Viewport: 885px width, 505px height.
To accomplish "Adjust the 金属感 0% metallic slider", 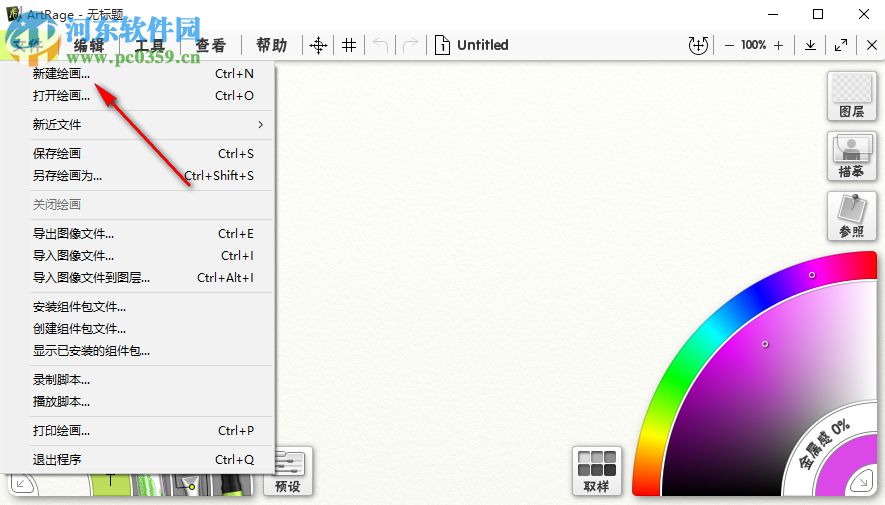I will click(x=825, y=446).
